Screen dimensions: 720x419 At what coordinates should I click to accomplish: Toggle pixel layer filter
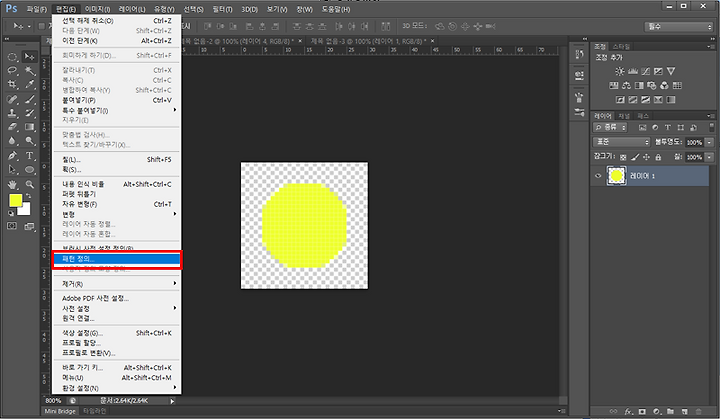(642, 127)
